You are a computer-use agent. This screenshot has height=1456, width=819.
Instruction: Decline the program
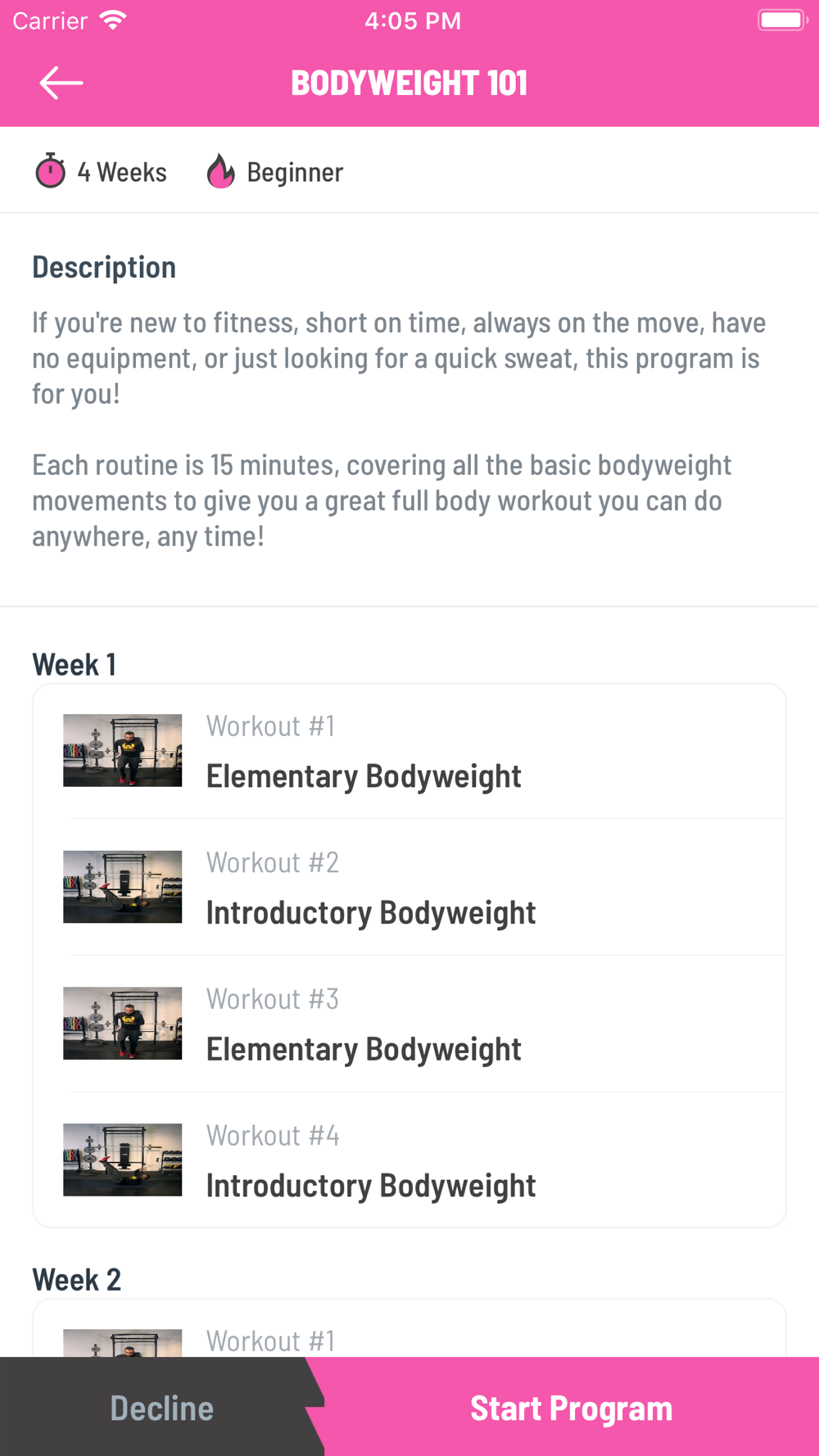tap(161, 1408)
